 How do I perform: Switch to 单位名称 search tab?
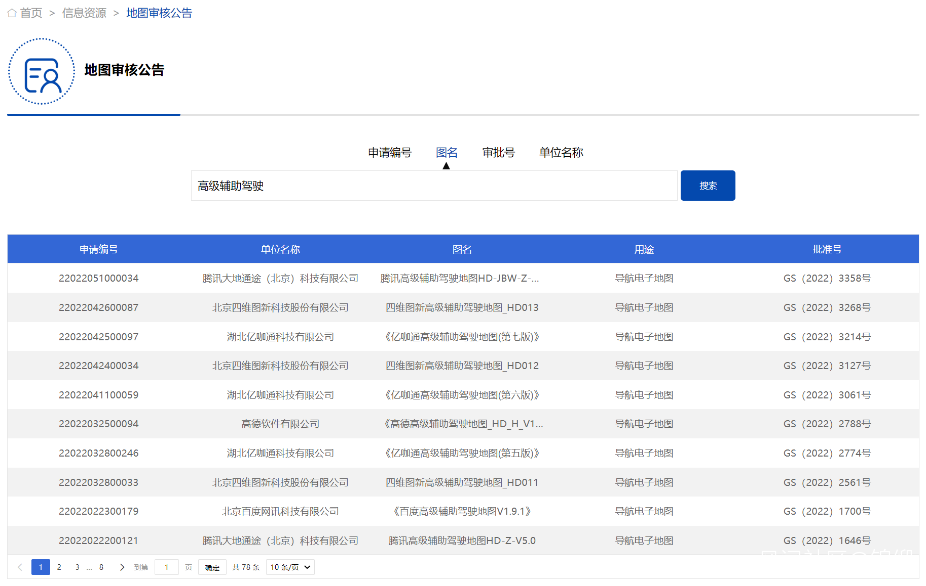[x=561, y=153]
